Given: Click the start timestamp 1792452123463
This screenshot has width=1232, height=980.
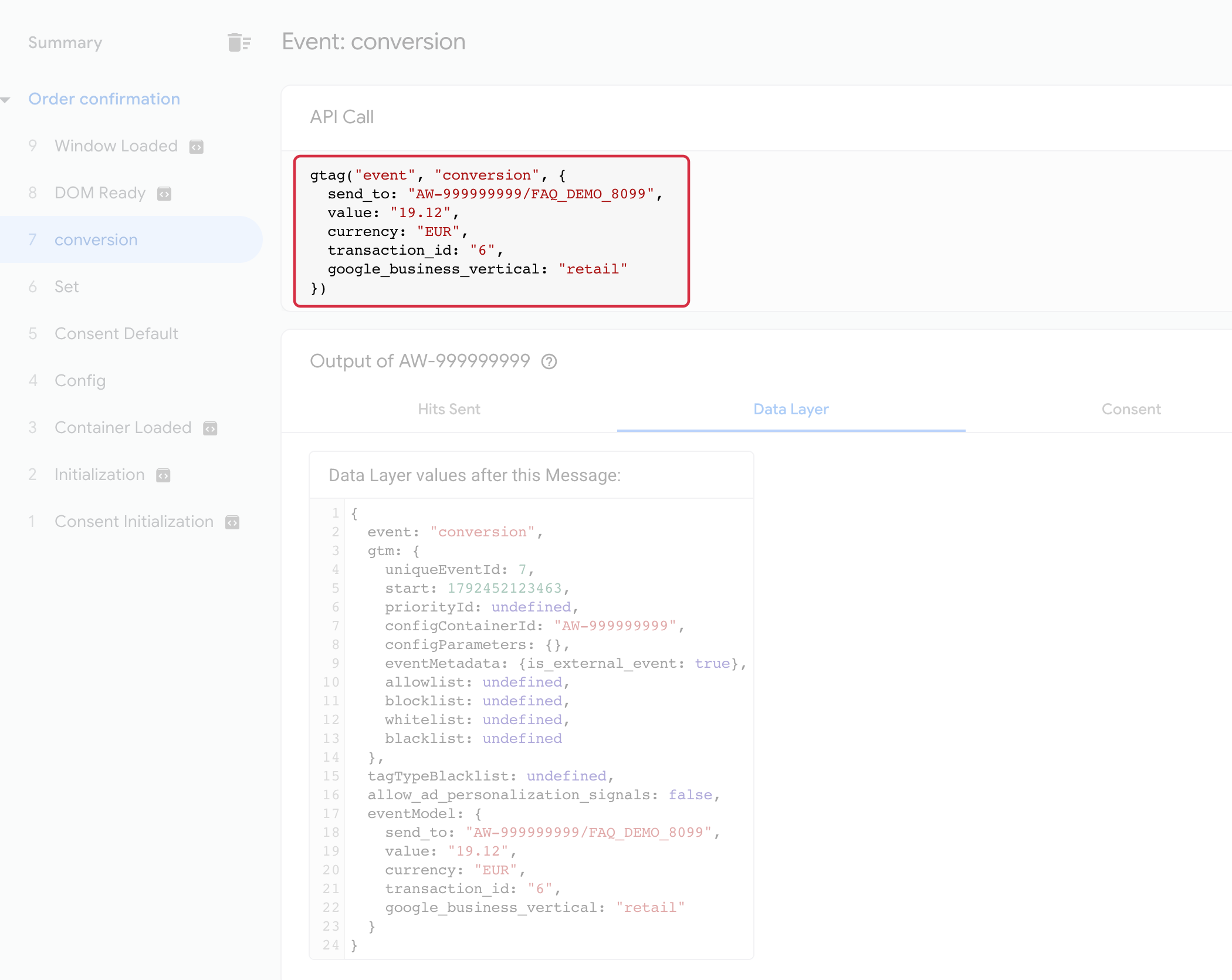Looking at the screenshot, I should click(x=505, y=588).
